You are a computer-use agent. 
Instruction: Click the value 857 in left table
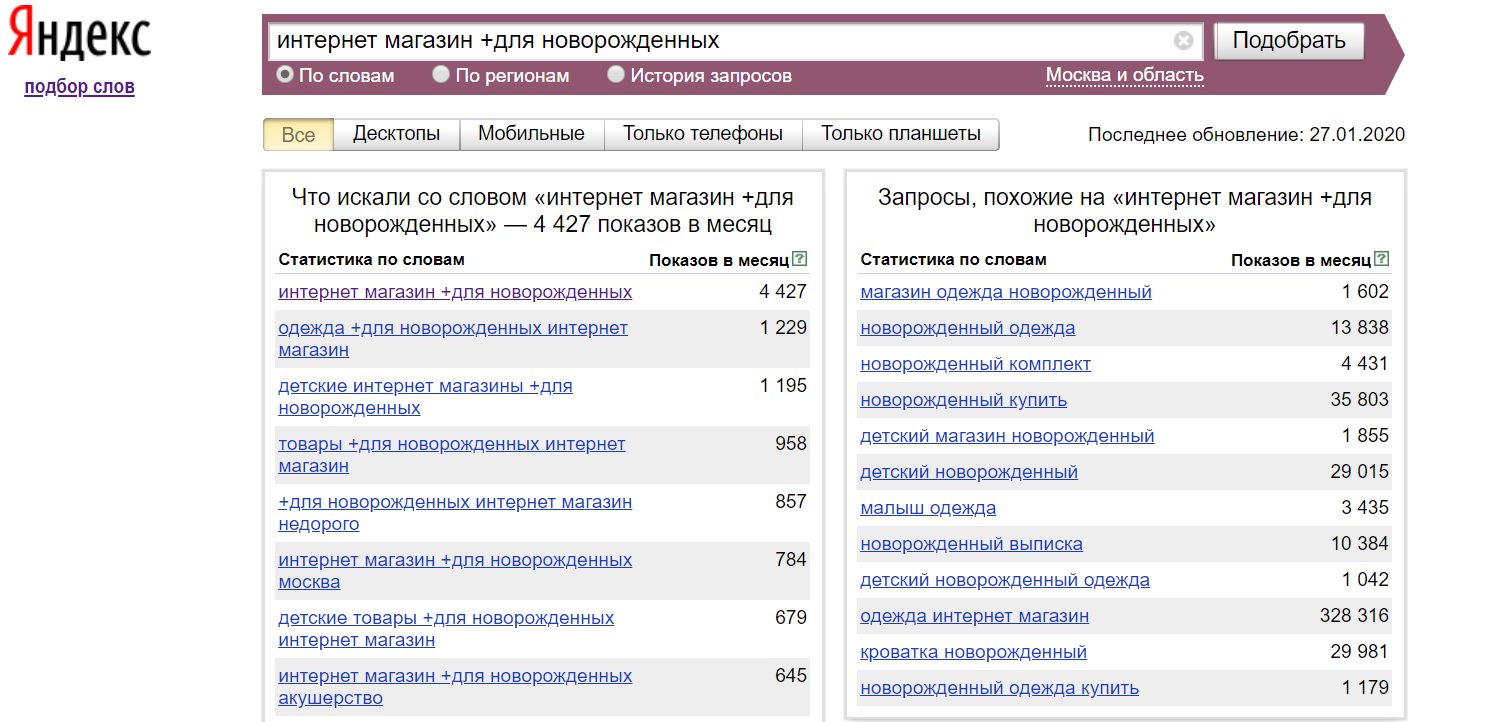(x=791, y=502)
